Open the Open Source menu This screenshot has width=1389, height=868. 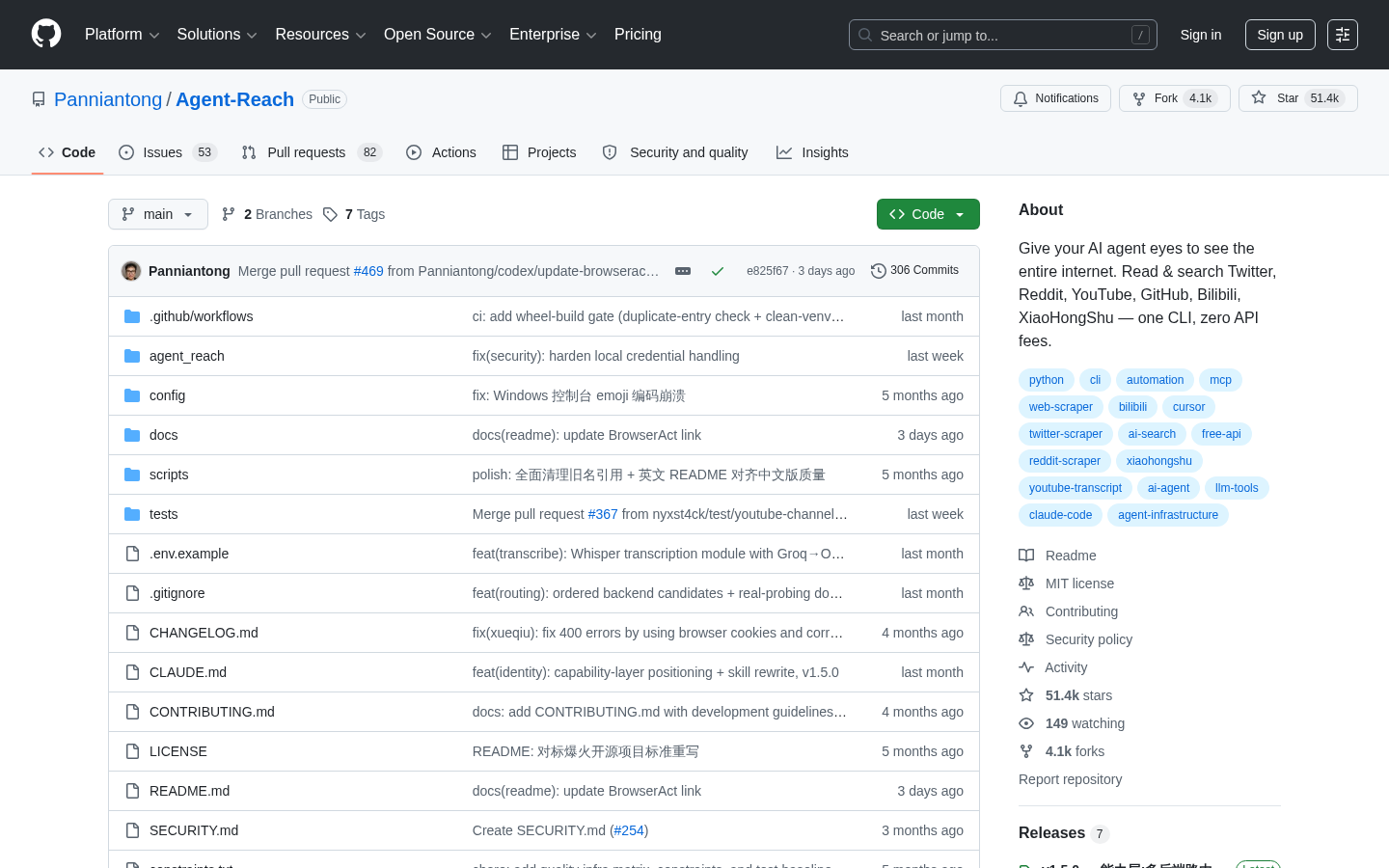(438, 35)
